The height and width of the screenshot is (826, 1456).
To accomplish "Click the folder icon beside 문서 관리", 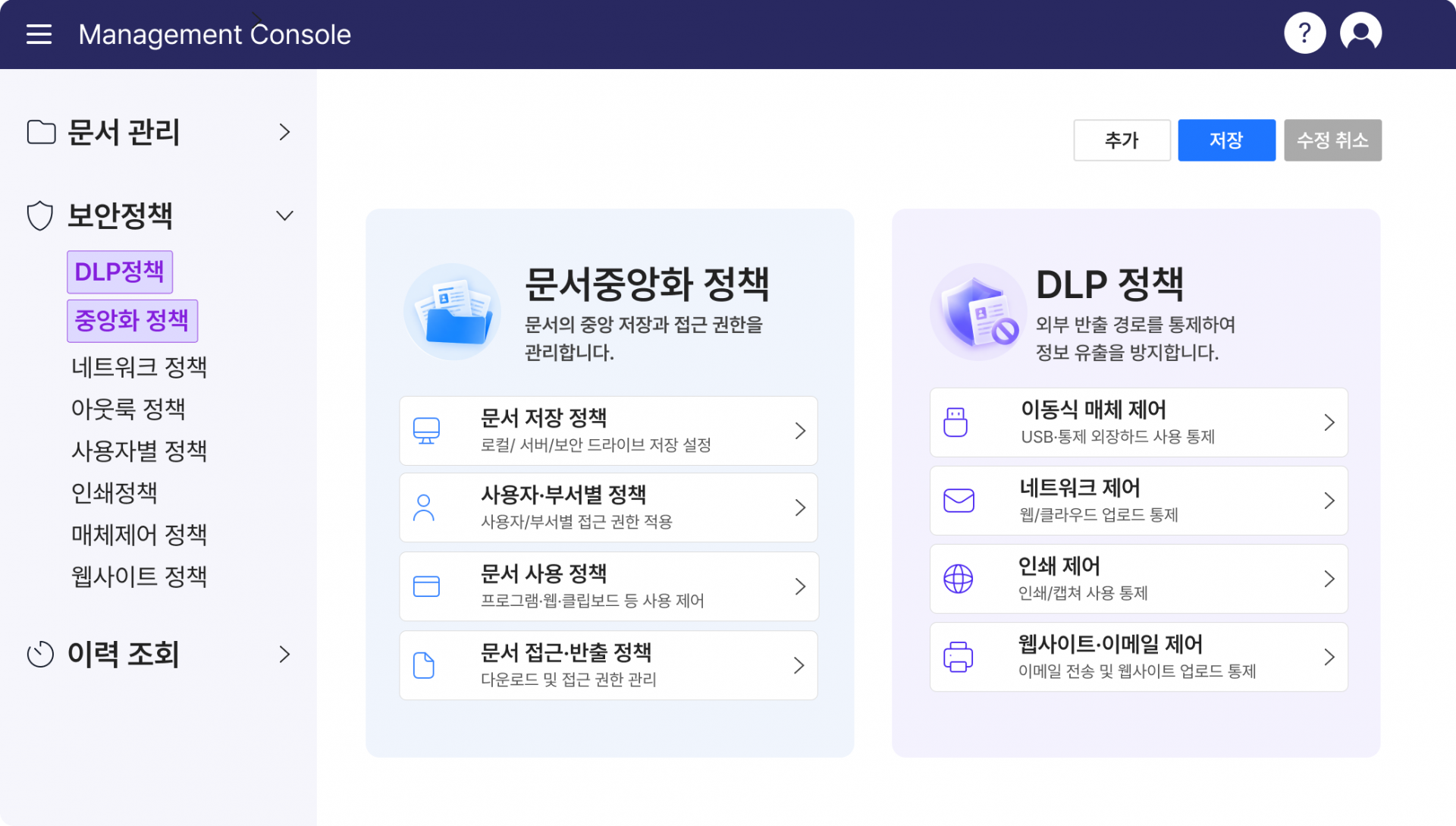I will (x=41, y=132).
